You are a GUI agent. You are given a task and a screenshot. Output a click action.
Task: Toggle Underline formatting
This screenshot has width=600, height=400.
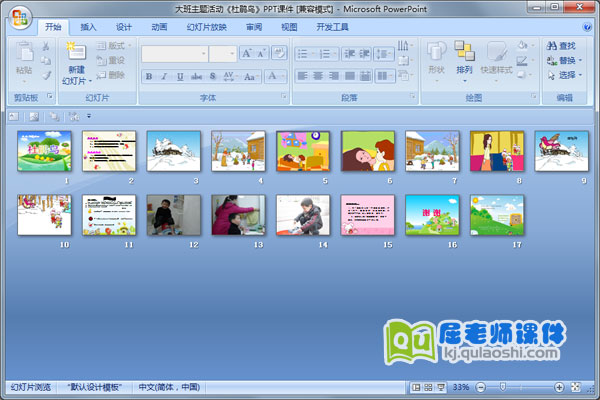coord(180,76)
